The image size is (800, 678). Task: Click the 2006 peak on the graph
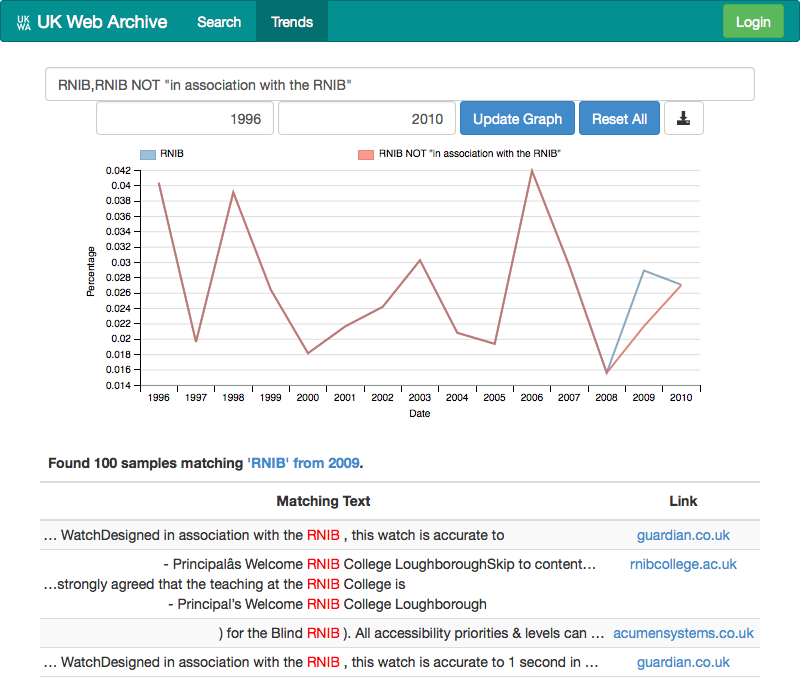(532, 171)
